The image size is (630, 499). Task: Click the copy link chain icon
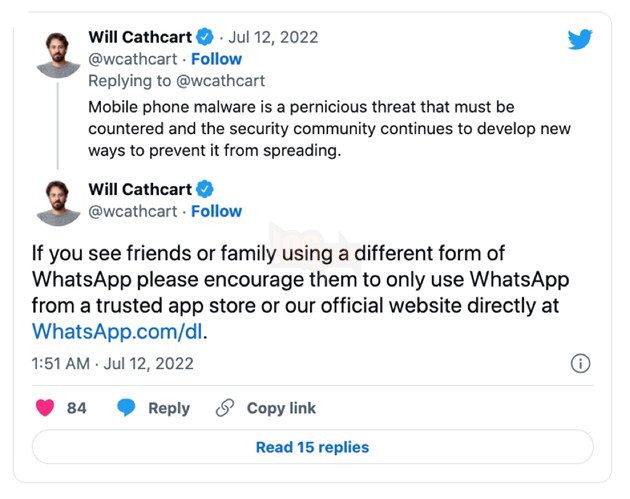tap(226, 408)
